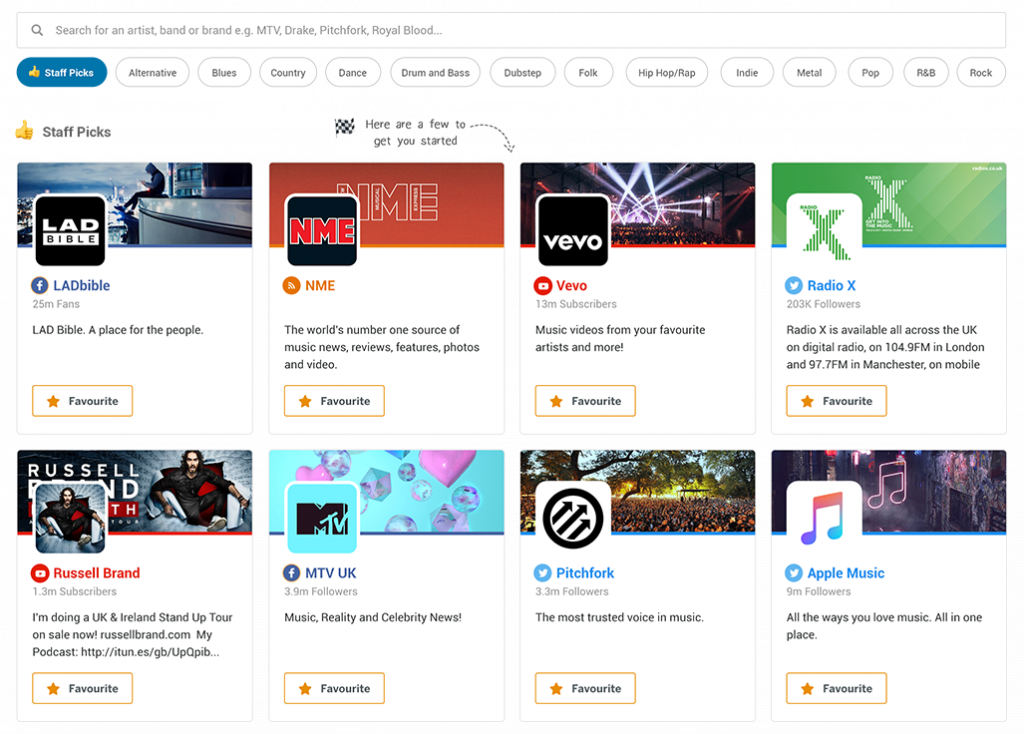Open the Apple Music note icon
The width and height of the screenshot is (1024, 734).
click(x=824, y=517)
